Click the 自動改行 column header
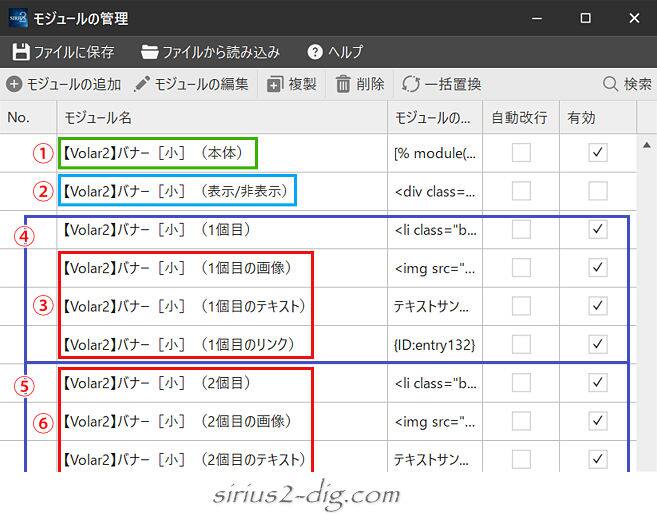The image size is (657, 514). 521,117
